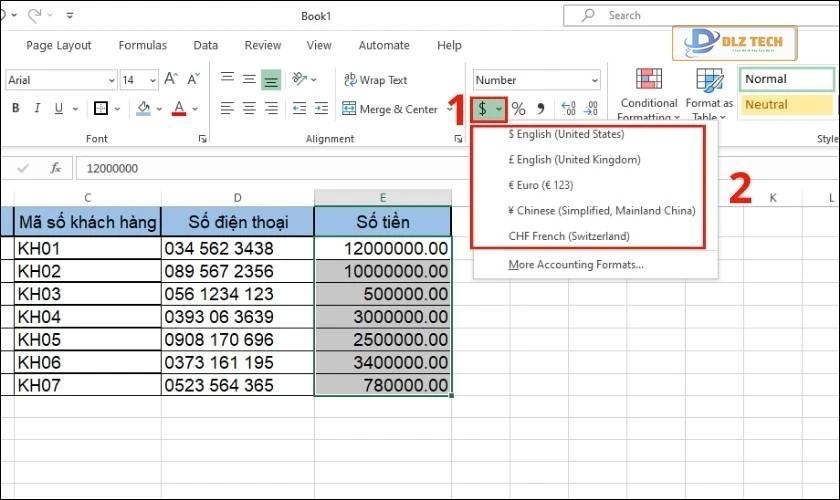The height and width of the screenshot is (500, 840).
Task: Click the Borders icon
Action: pyautogui.click(x=101, y=109)
